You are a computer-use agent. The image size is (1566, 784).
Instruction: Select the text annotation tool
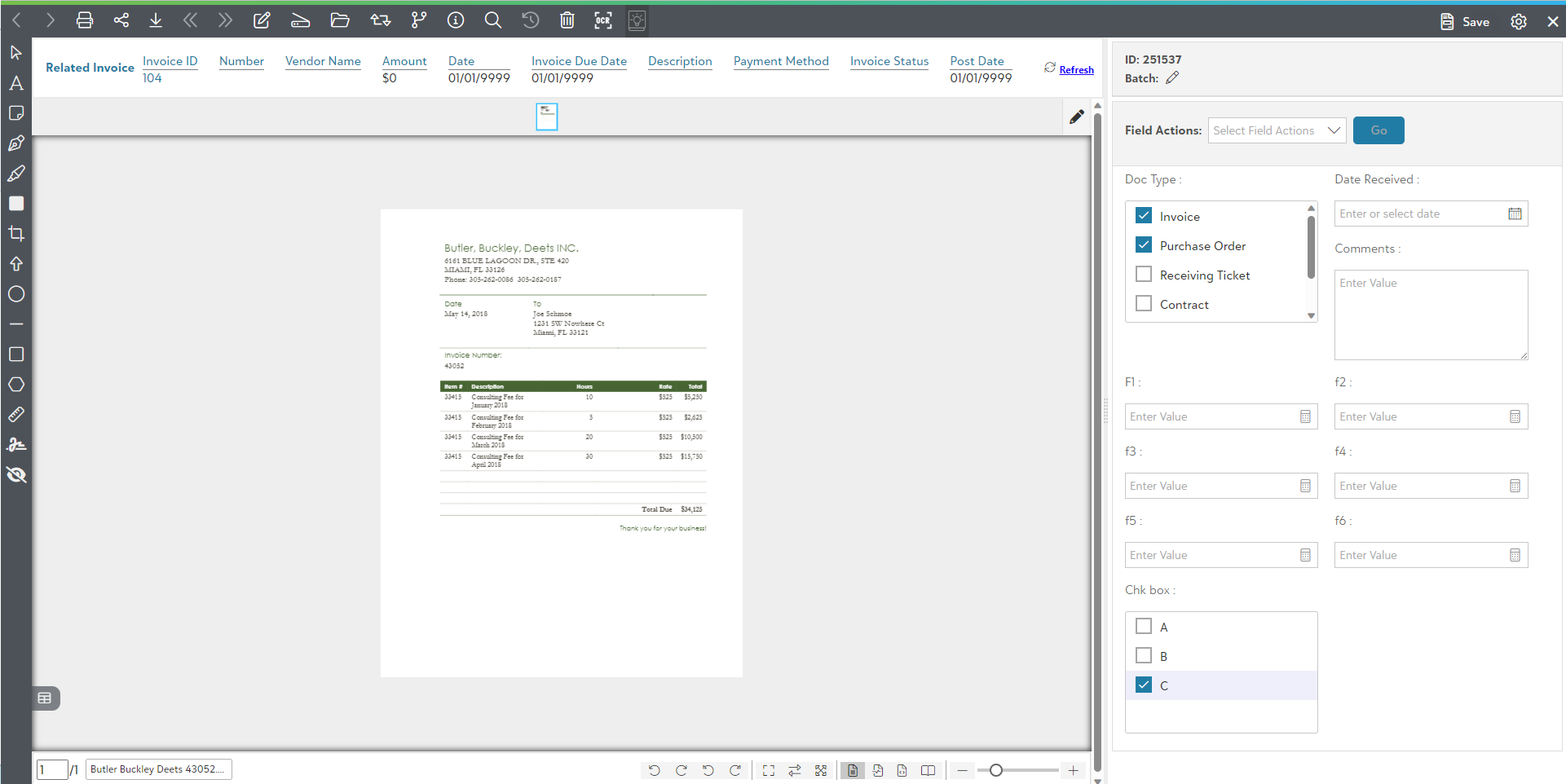[16, 83]
